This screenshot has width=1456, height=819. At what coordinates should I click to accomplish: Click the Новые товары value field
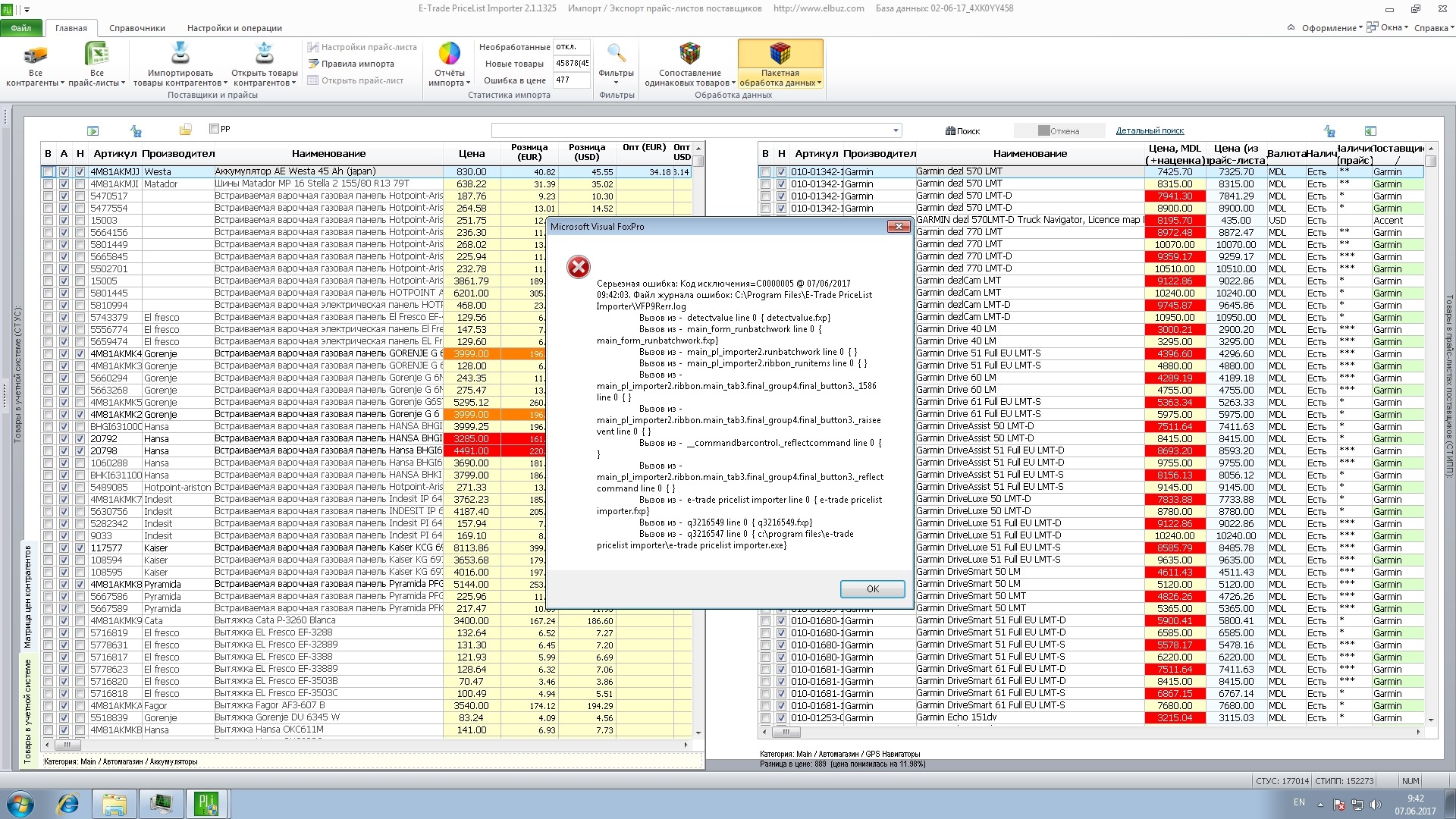coord(572,64)
